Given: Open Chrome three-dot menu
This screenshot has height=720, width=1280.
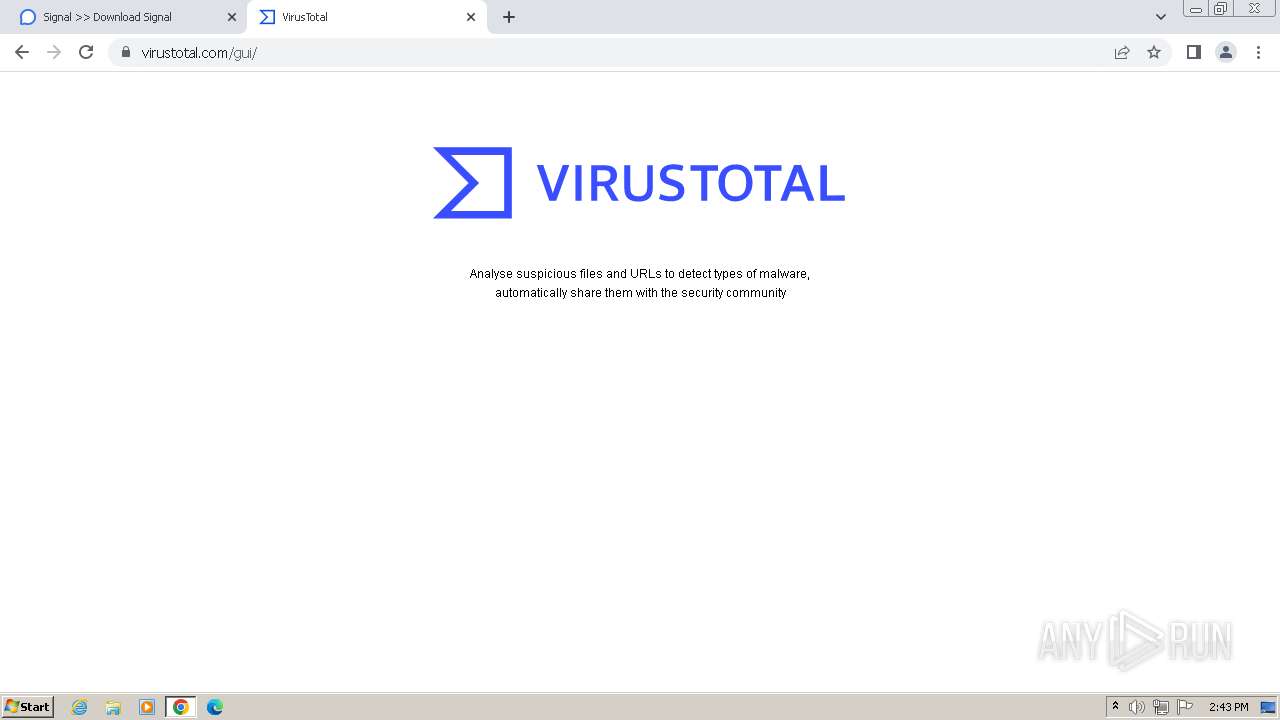Looking at the screenshot, I should 1258,52.
